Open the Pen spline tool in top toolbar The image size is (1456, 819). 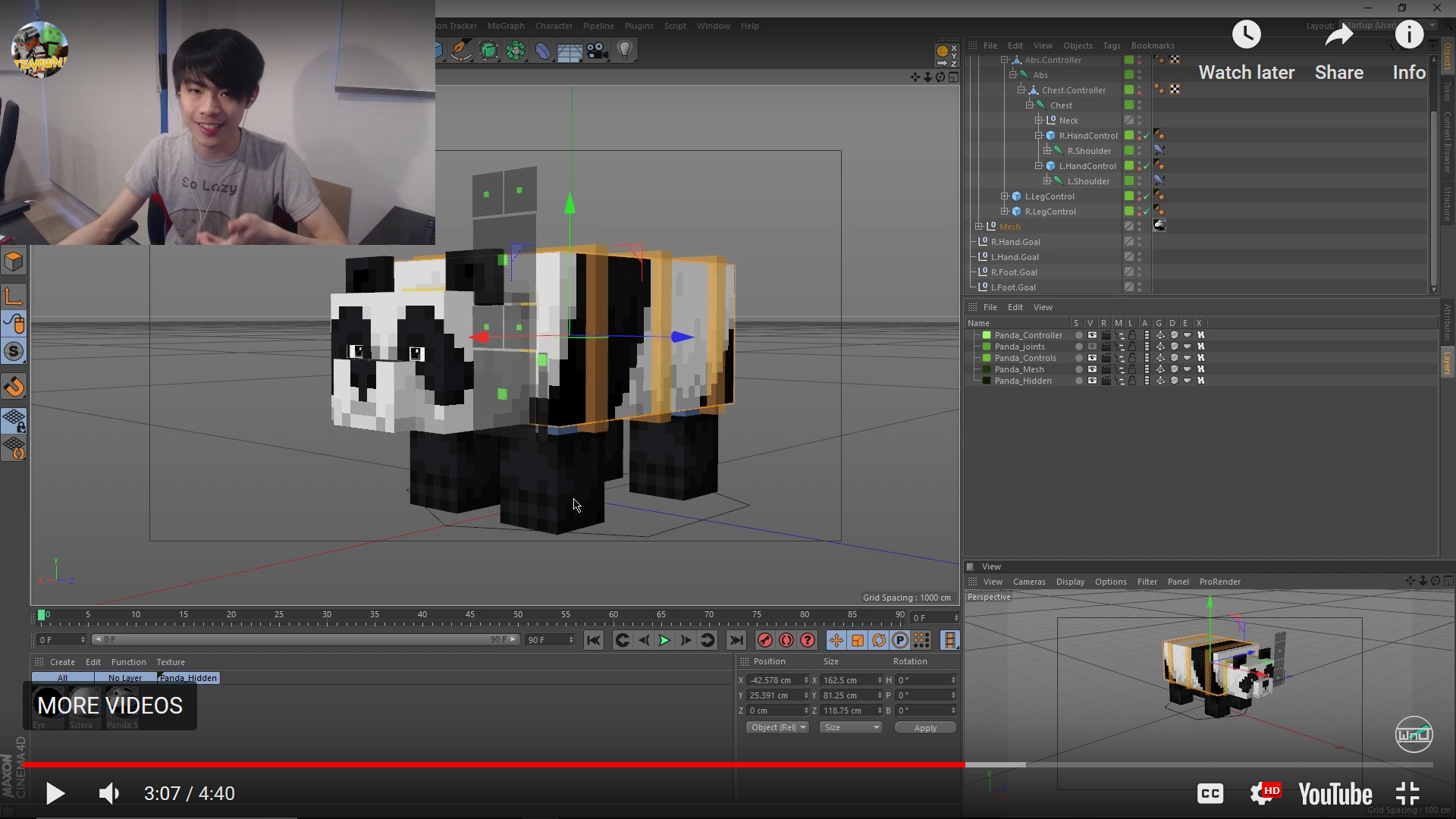click(460, 51)
